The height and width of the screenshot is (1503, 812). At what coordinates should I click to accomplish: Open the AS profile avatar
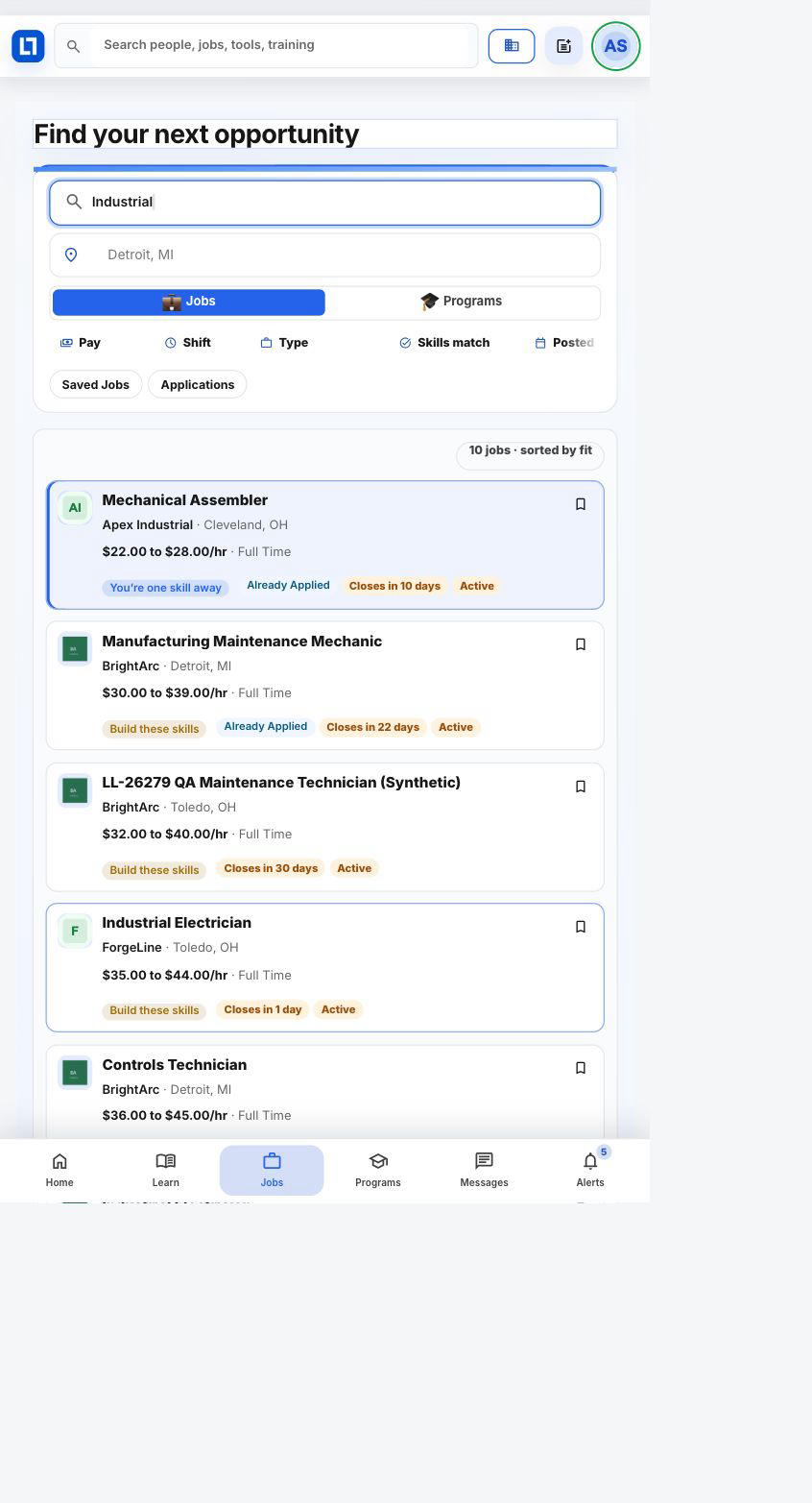615,45
